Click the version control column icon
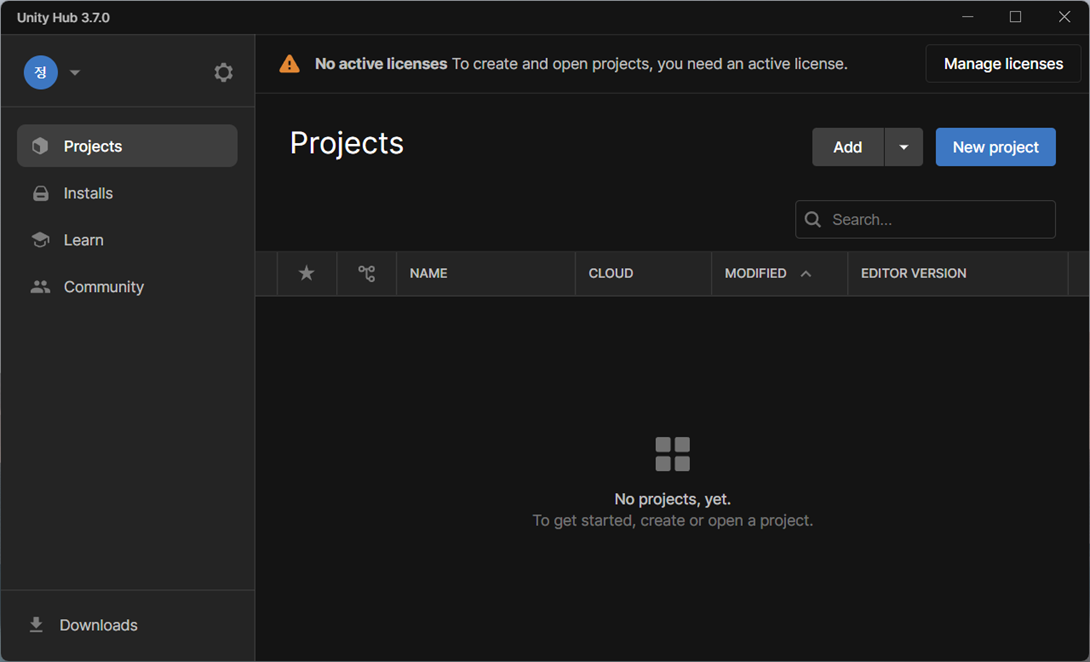The width and height of the screenshot is (1090, 662). point(366,273)
